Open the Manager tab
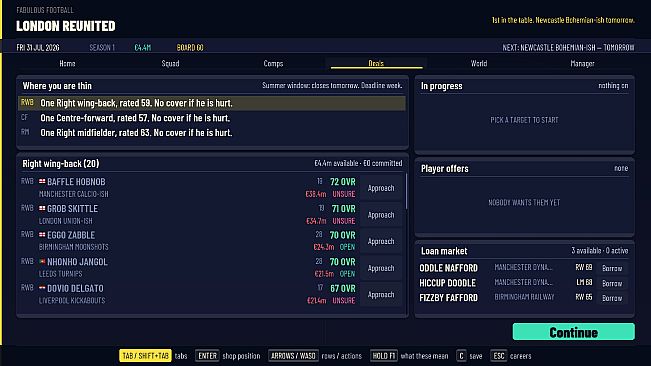Viewport: 651px width, 366px height. pyautogui.click(x=582, y=63)
